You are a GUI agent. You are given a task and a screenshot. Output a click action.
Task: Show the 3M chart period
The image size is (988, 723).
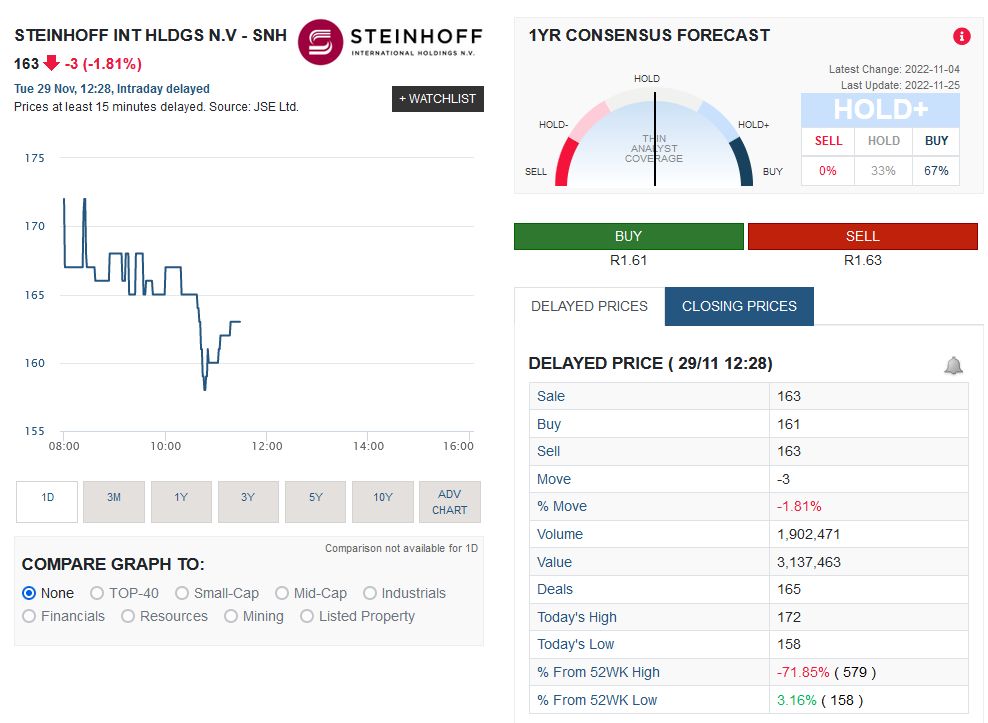click(x=114, y=502)
